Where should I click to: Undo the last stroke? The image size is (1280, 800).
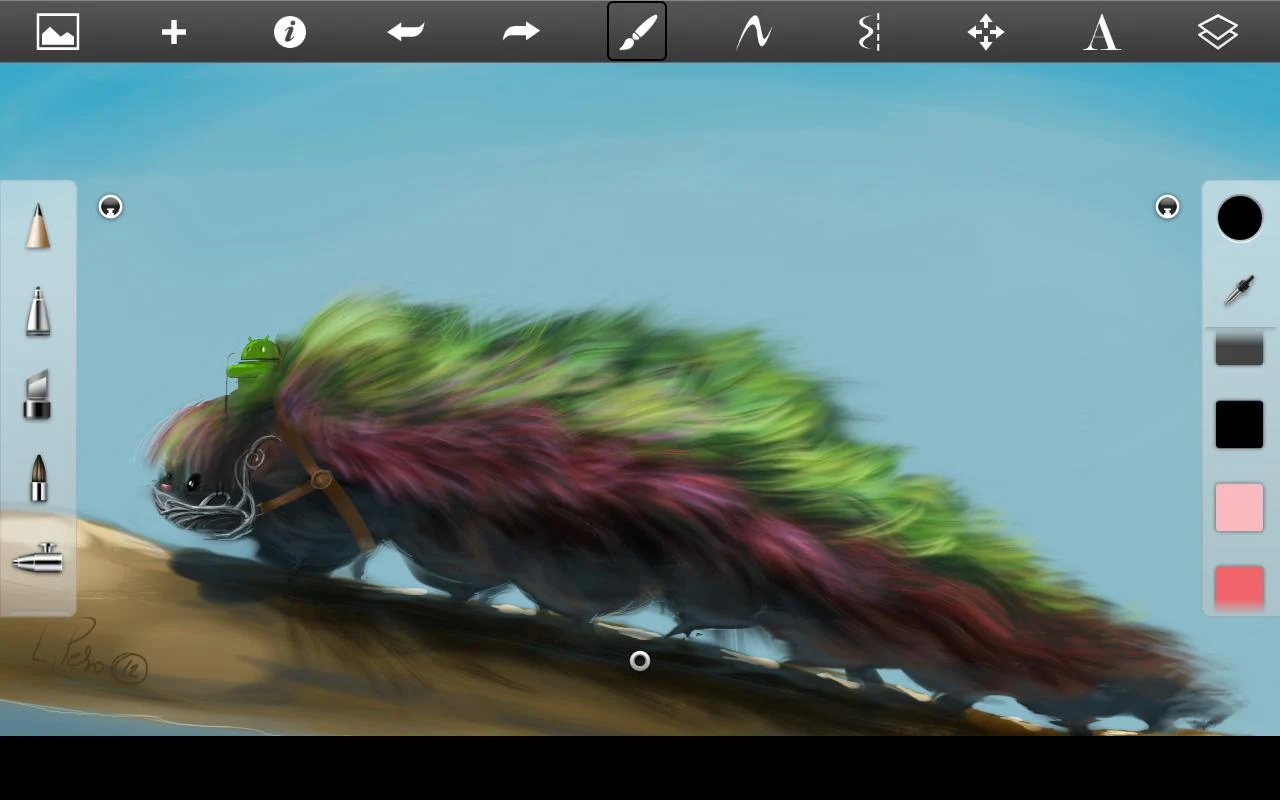(x=406, y=32)
